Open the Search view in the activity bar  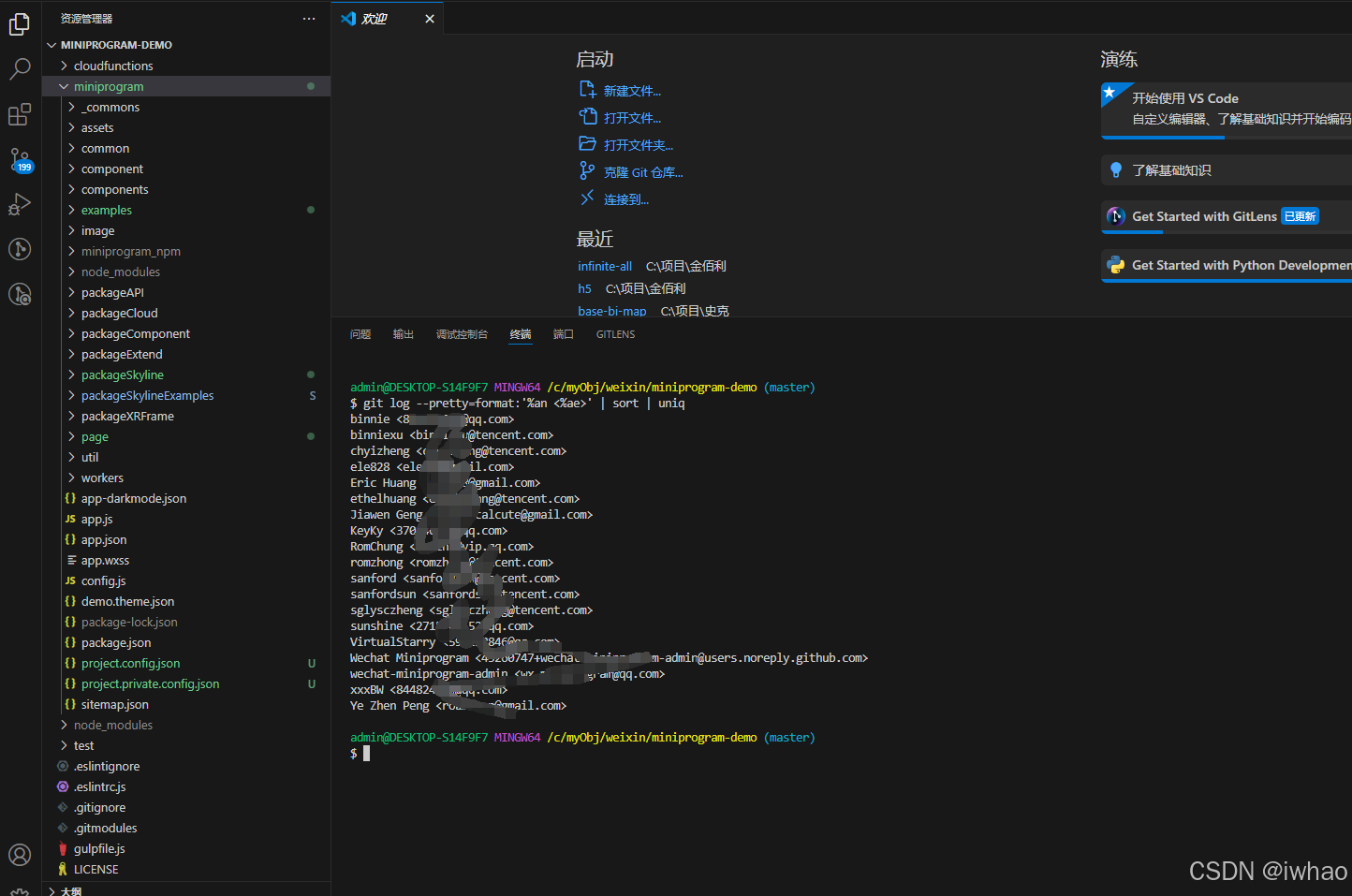(20, 69)
